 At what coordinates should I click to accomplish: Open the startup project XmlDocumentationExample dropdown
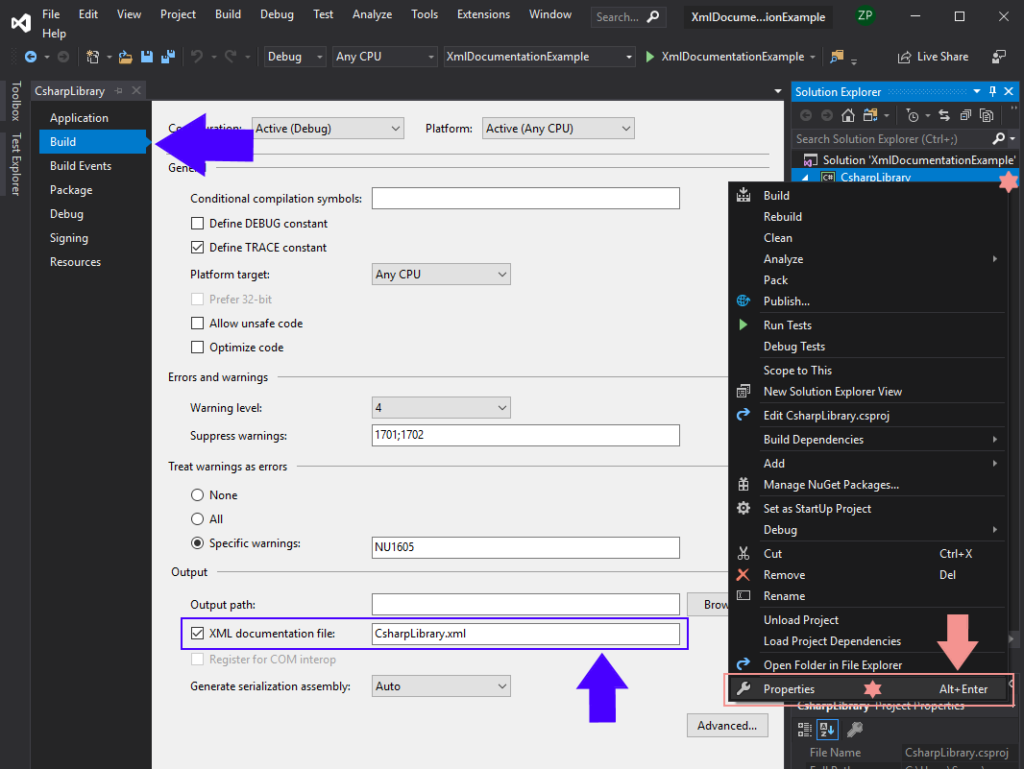tap(539, 57)
